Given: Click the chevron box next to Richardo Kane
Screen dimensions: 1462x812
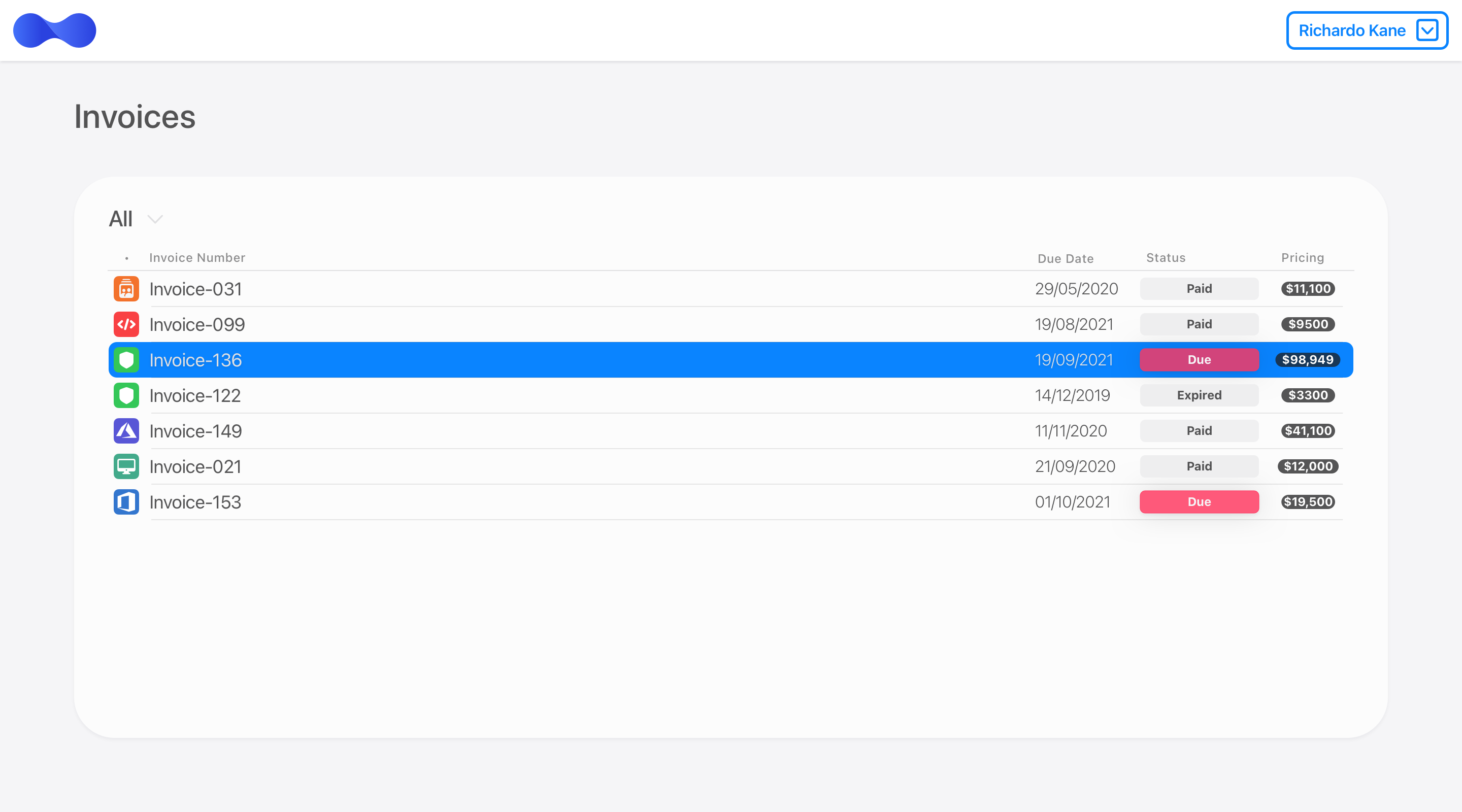Looking at the screenshot, I should click(x=1427, y=30).
